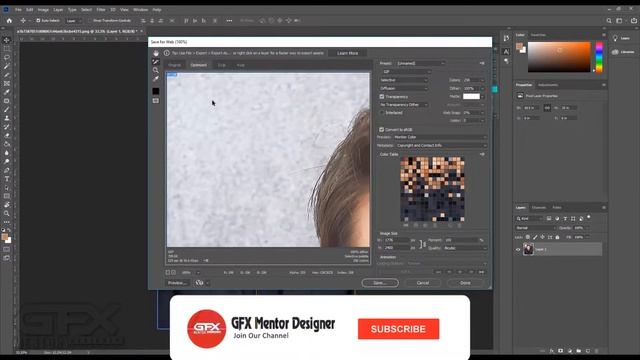640x360 pixels.
Task: Switch to the Adjustments tab
Action: 548,85
